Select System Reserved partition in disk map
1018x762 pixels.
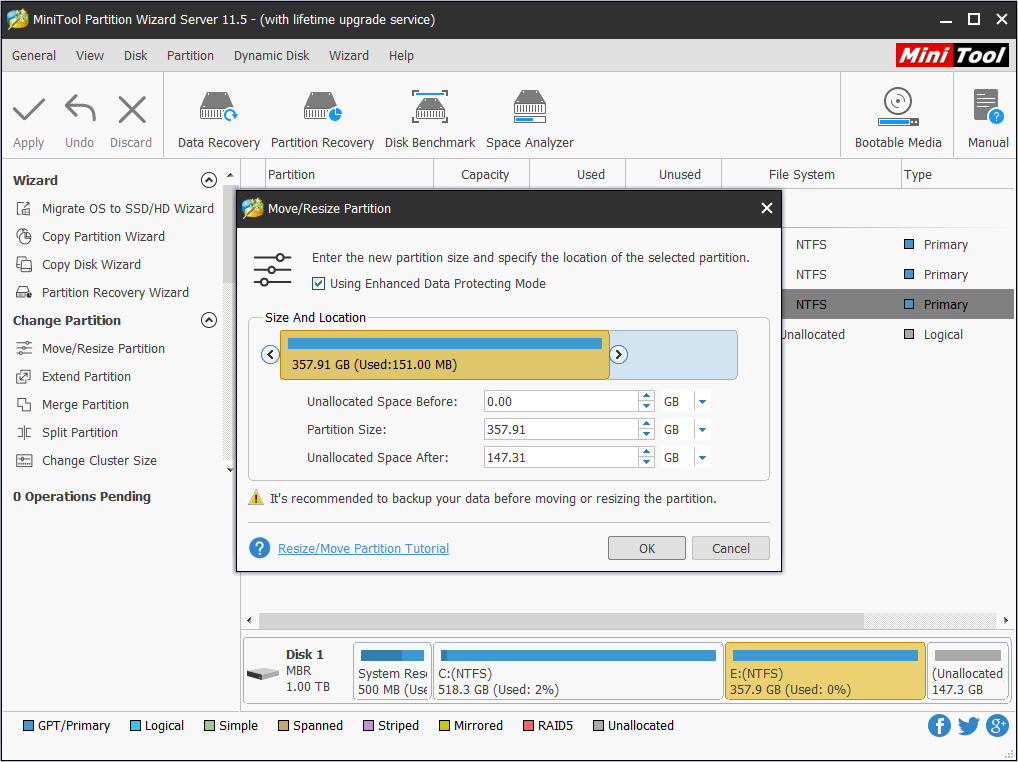(x=392, y=672)
